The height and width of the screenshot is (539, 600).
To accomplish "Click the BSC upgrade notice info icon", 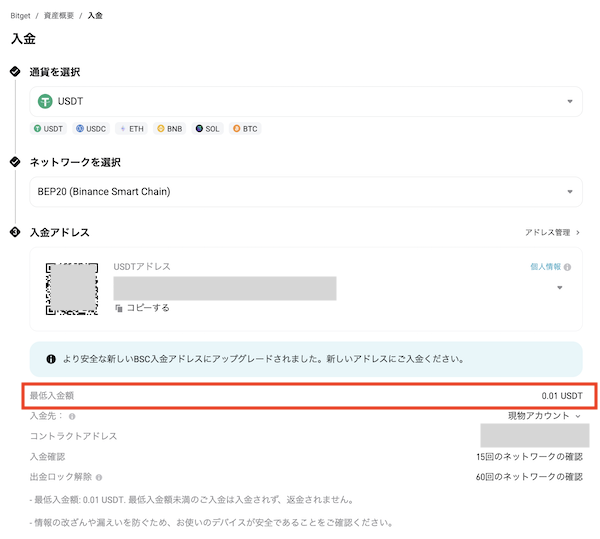I will point(51,359).
